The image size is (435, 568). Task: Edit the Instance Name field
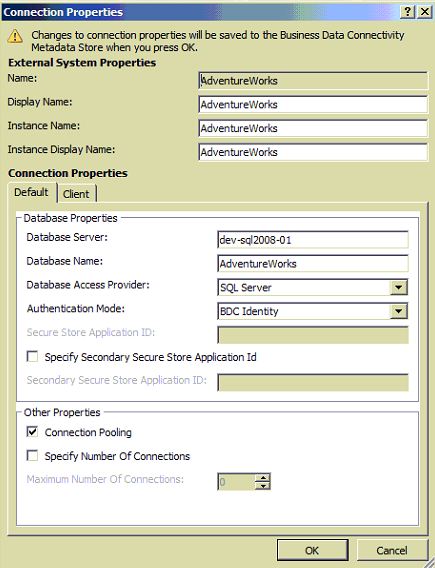click(313, 128)
